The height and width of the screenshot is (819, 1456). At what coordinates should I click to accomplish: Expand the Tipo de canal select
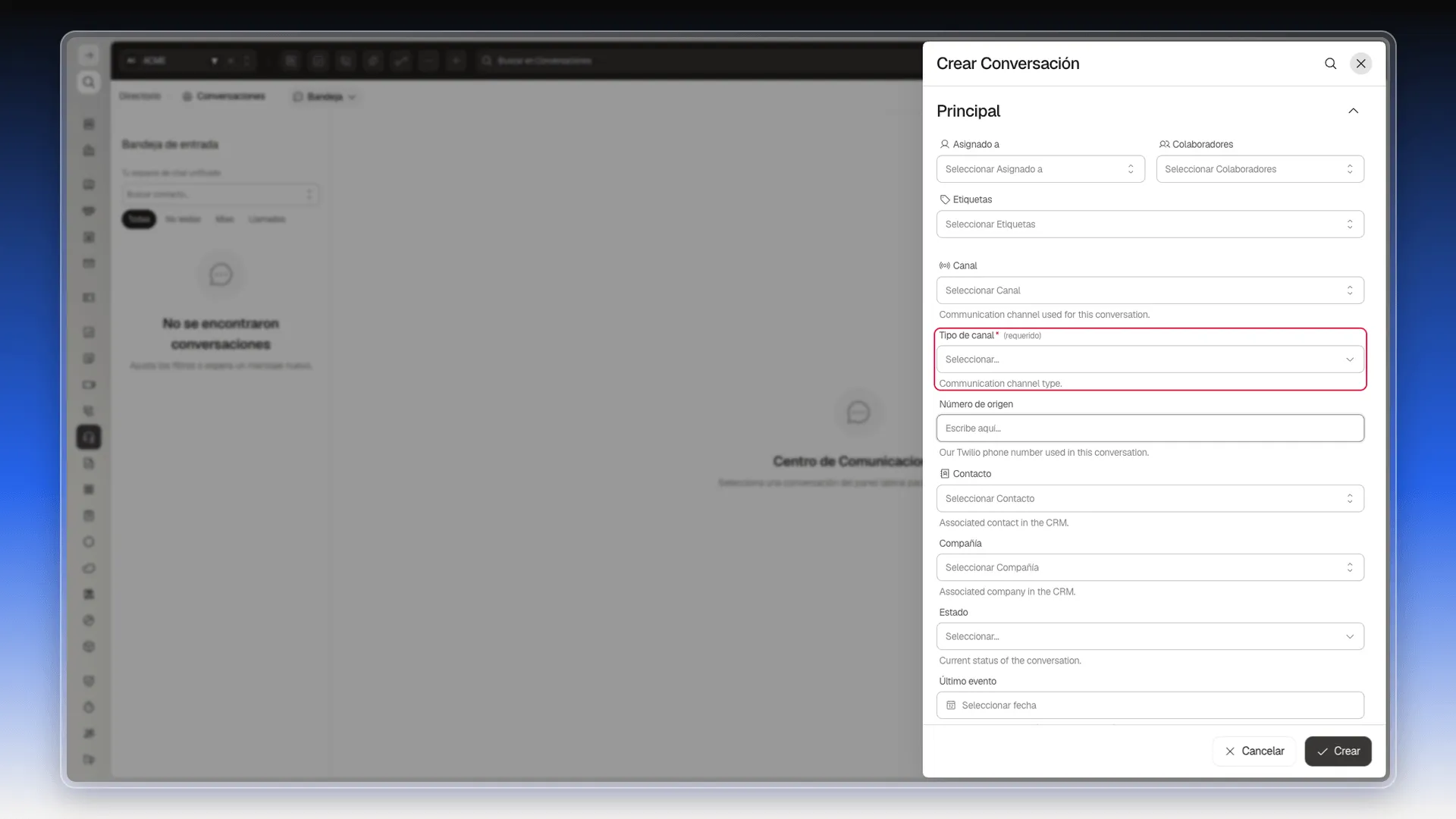pos(1150,359)
